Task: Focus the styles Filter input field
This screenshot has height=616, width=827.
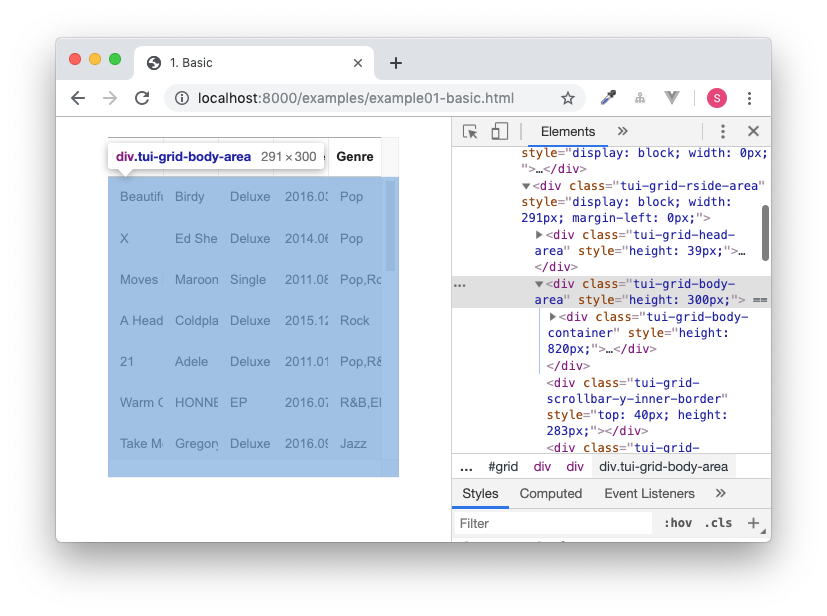Action: tap(553, 523)
